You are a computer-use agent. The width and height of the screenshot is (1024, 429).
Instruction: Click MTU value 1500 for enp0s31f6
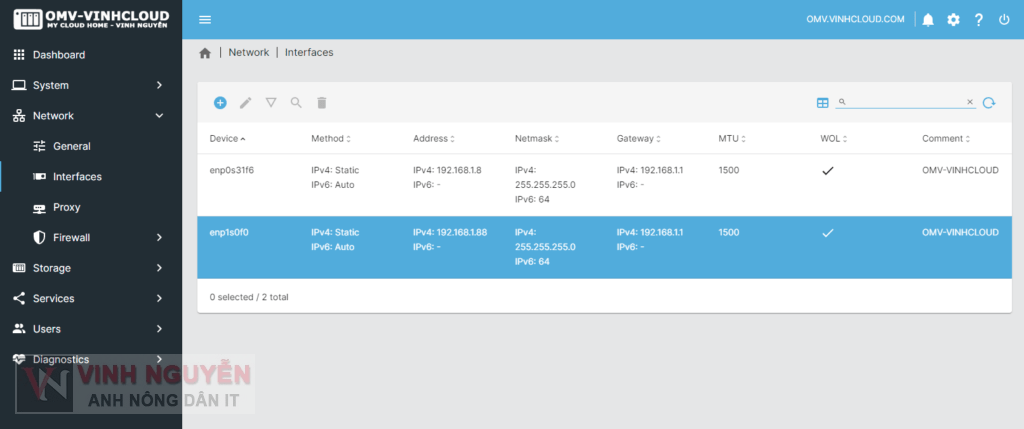click(729, 170)
